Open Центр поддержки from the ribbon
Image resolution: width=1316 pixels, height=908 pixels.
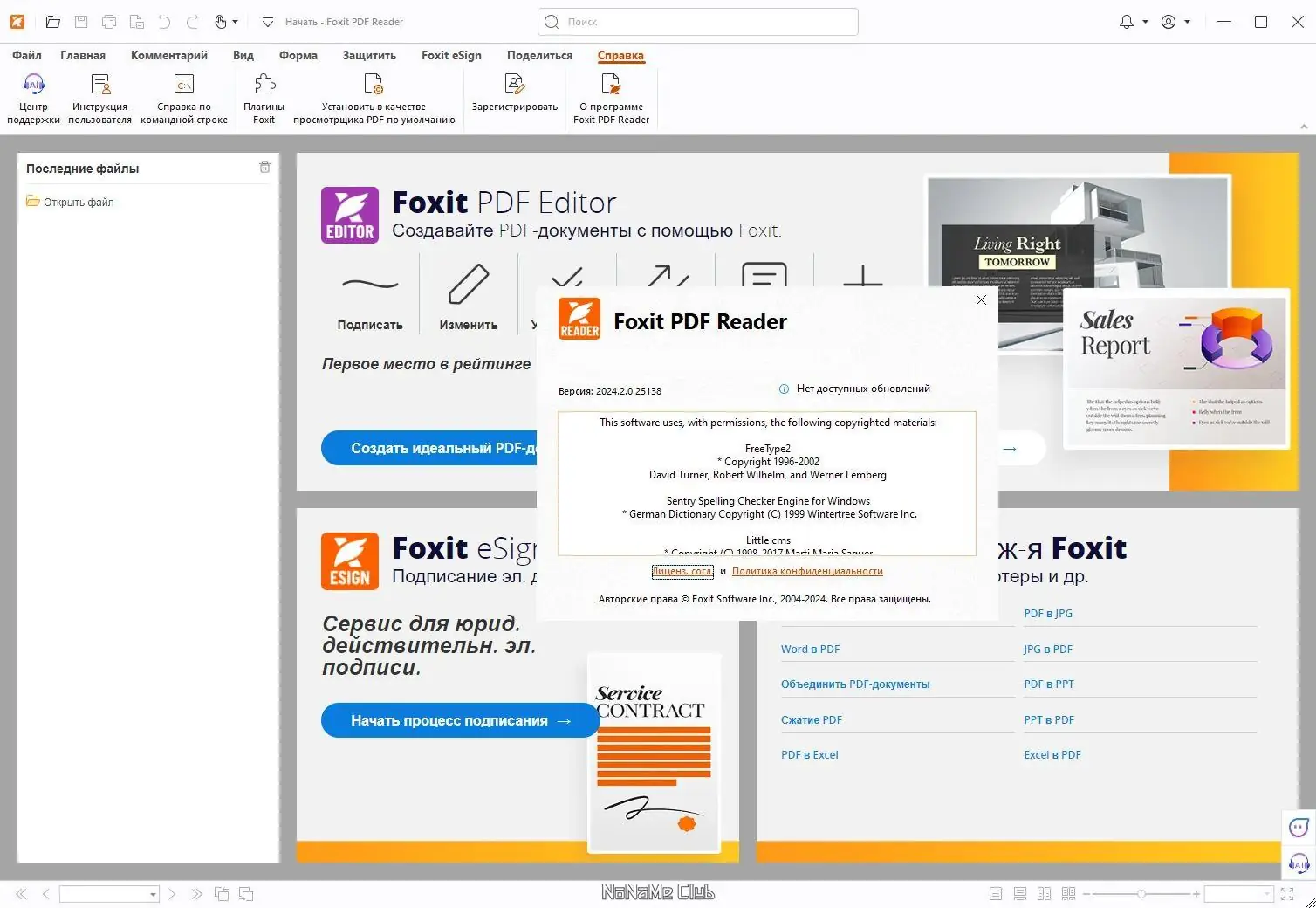click(33, 99)
